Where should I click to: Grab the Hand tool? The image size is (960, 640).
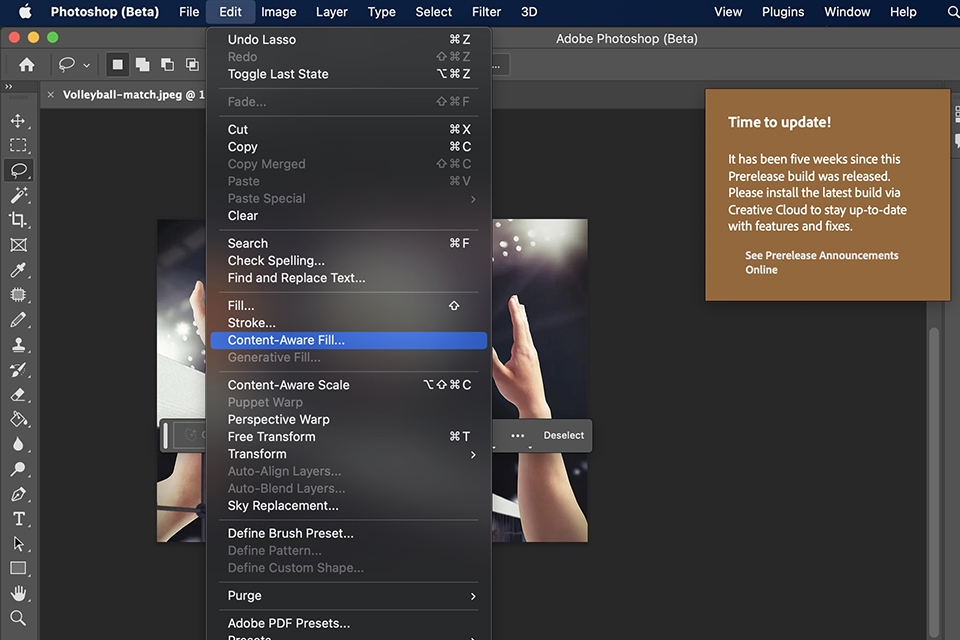(20, 593)
